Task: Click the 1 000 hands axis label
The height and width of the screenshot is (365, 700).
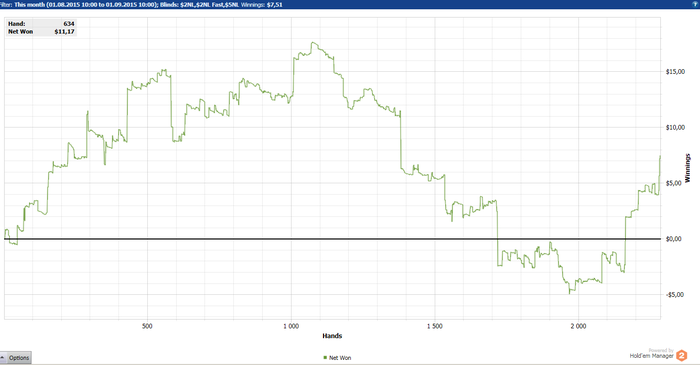Action: [x=291, y=326]
